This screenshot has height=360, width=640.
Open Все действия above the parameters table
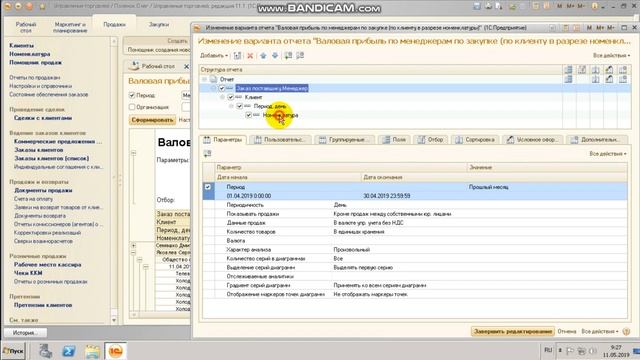point(608,153)
